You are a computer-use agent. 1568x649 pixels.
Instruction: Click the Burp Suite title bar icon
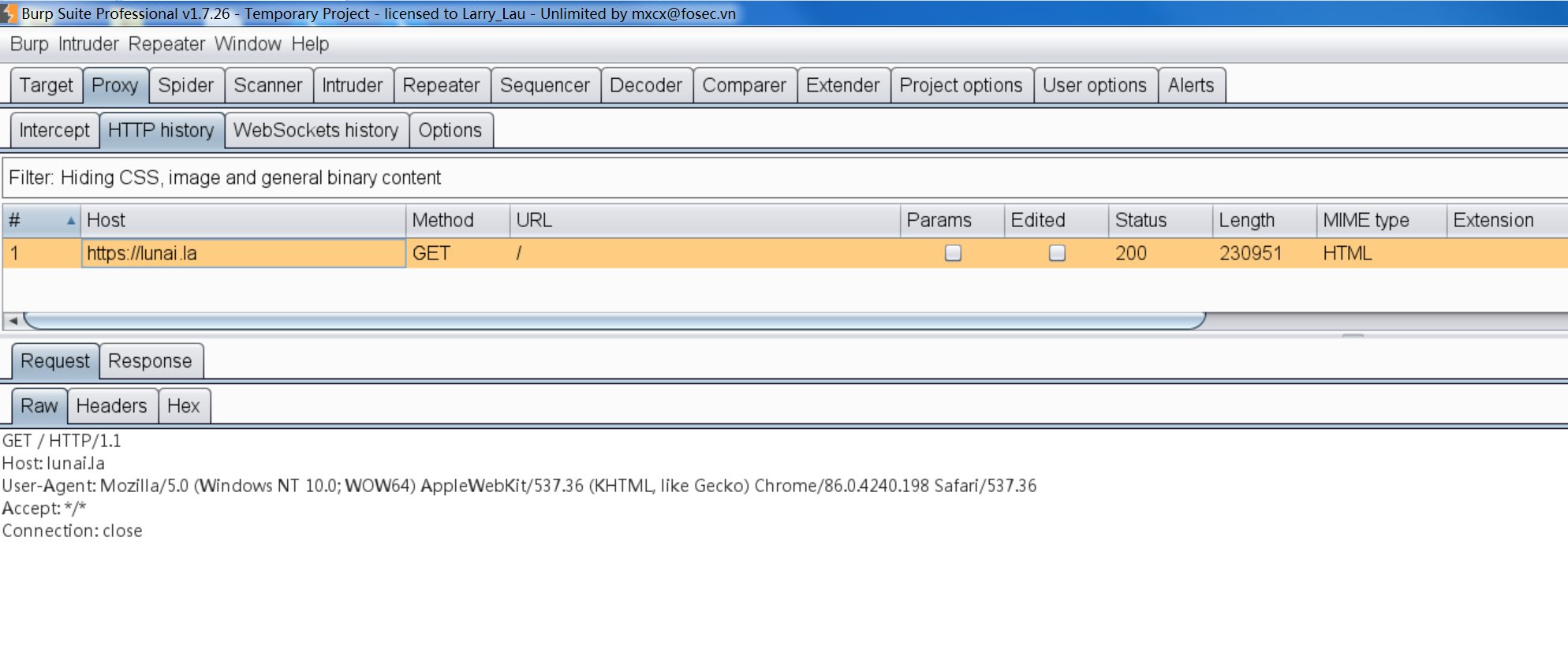(x=8, y=13)
